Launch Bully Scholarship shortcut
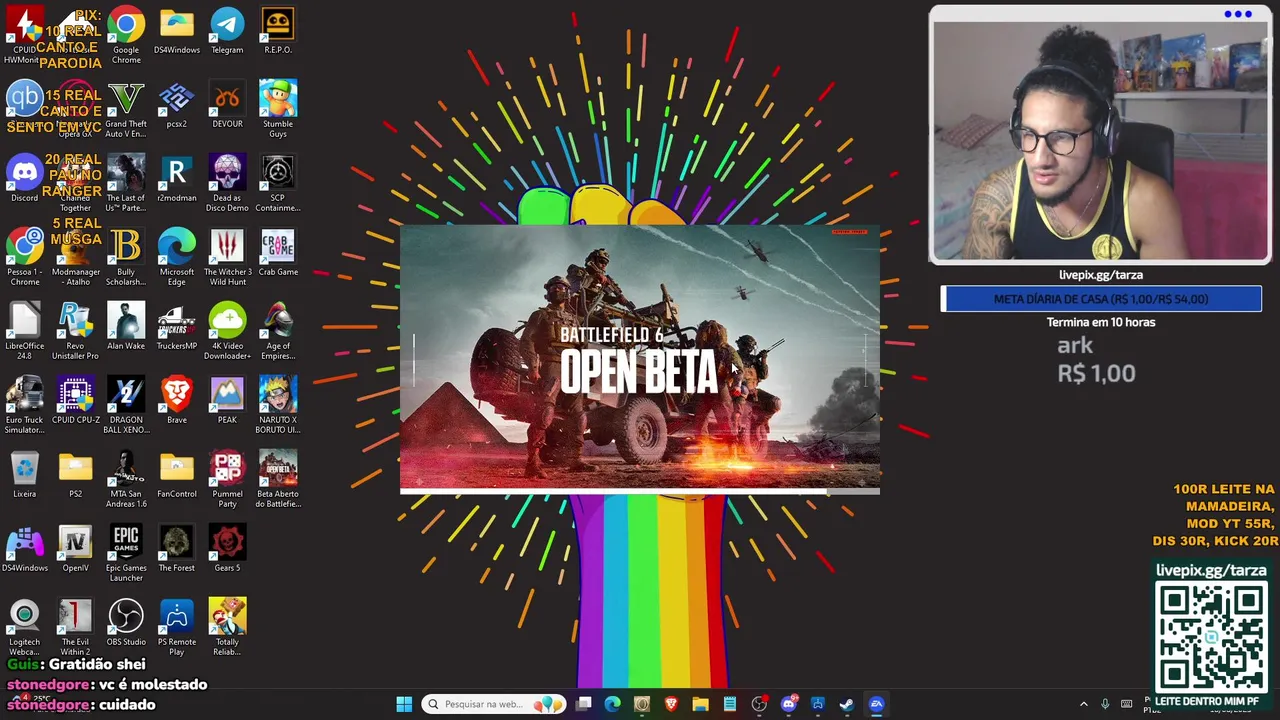Image resolution: width=1280 pixels, height=720 pixels. (126, 257)
